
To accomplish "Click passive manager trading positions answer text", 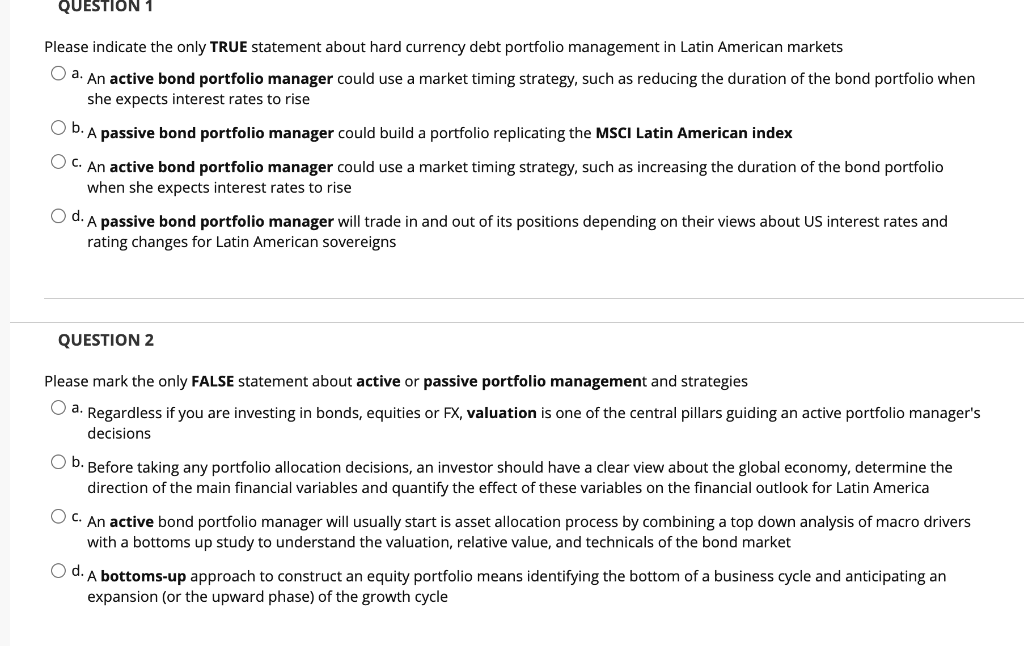I will coord(517,231).
